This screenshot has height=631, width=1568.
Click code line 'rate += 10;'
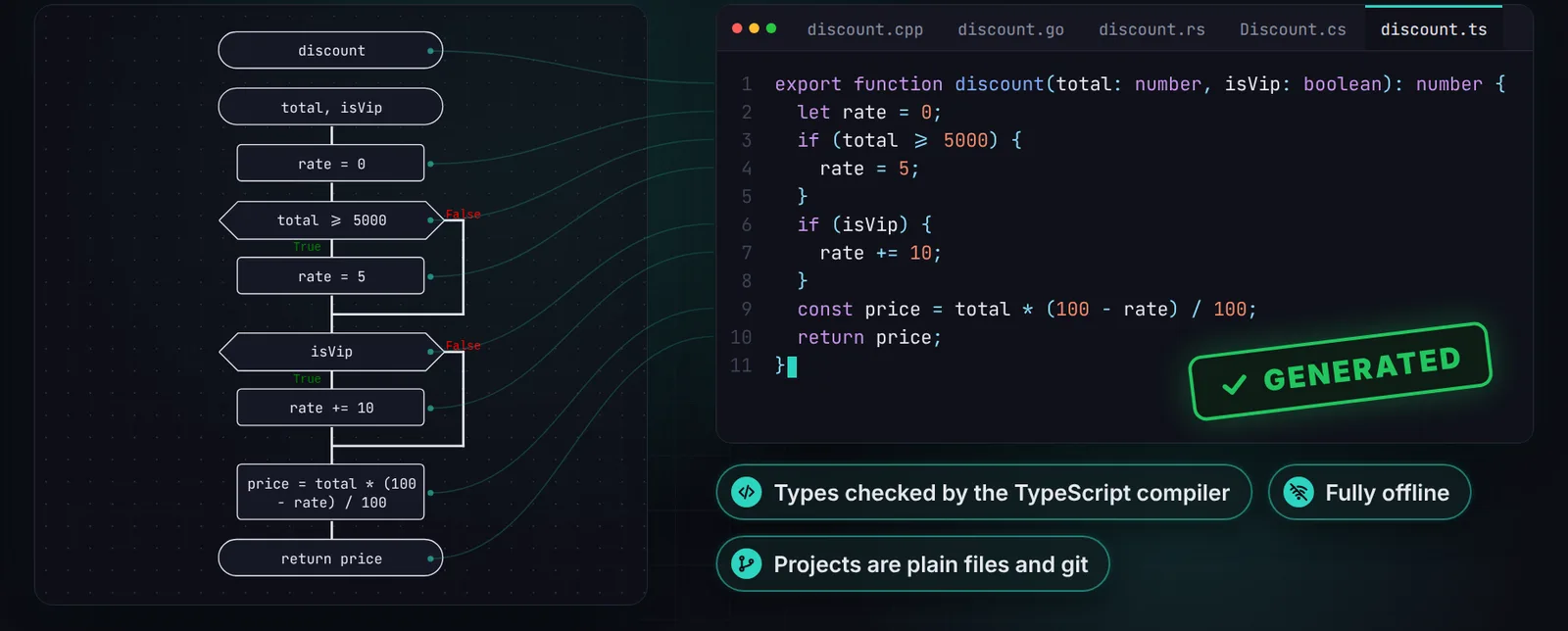(880, 253)
